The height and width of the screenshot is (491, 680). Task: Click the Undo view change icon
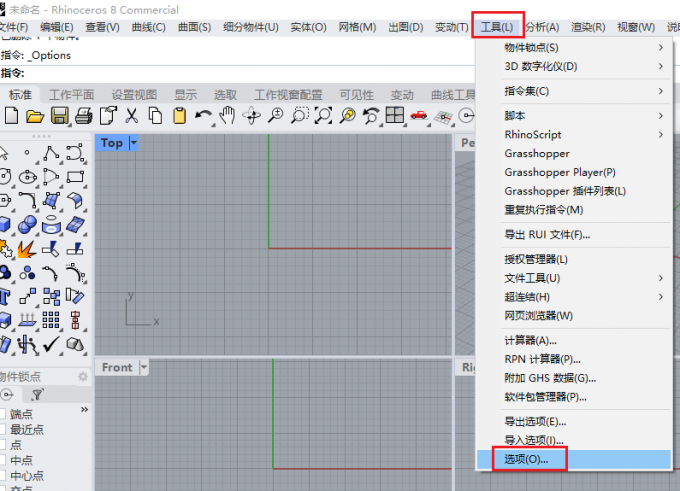pyautogui.click(x=371, y=116)
